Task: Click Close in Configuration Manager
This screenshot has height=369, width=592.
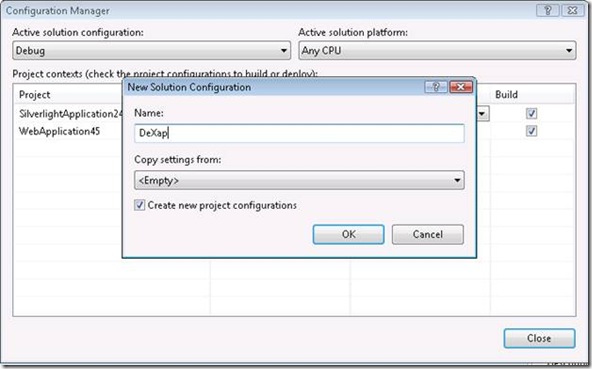Action: (x=539, y=338)
